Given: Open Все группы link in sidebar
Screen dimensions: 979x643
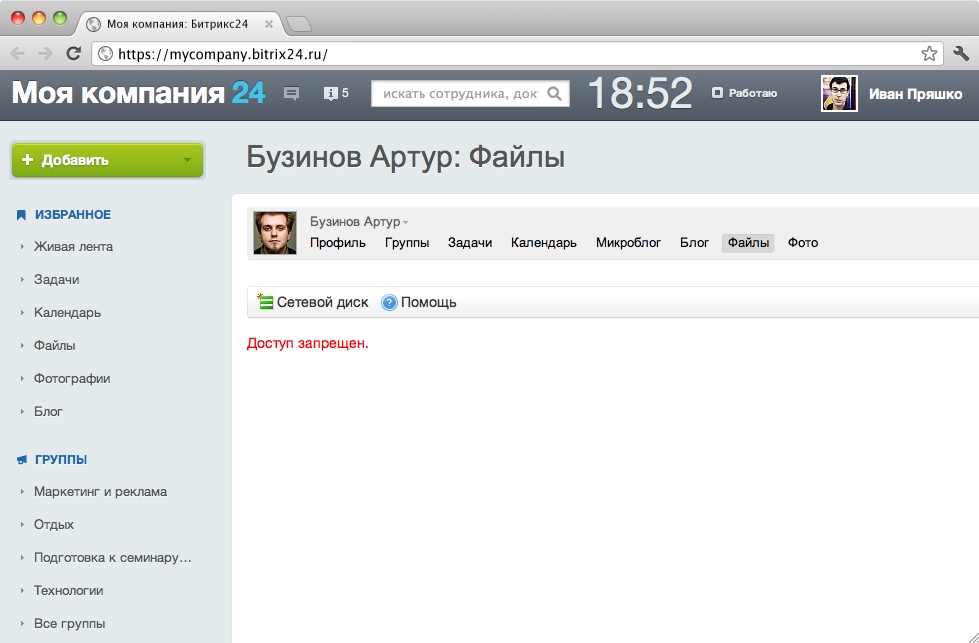Looking at the screenshot, I should [69, 624].
